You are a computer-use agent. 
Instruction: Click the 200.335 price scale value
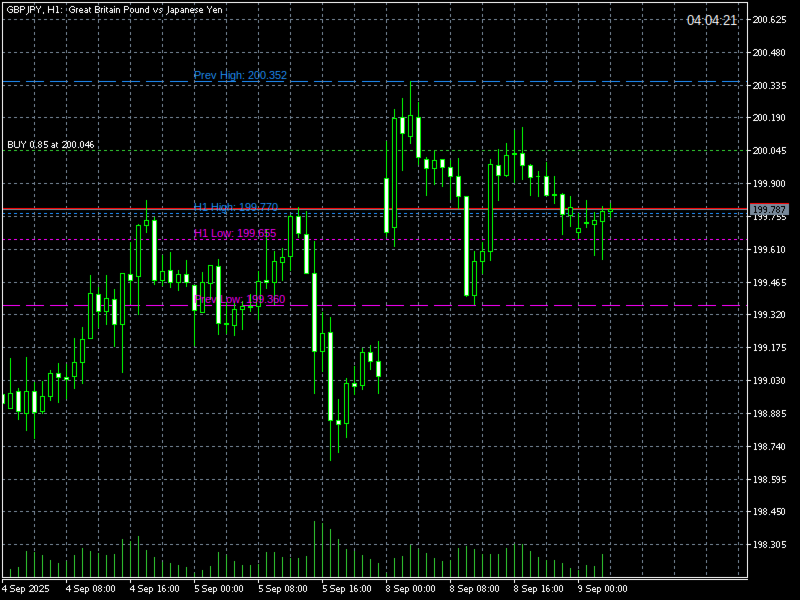click(x=769, y=86)
